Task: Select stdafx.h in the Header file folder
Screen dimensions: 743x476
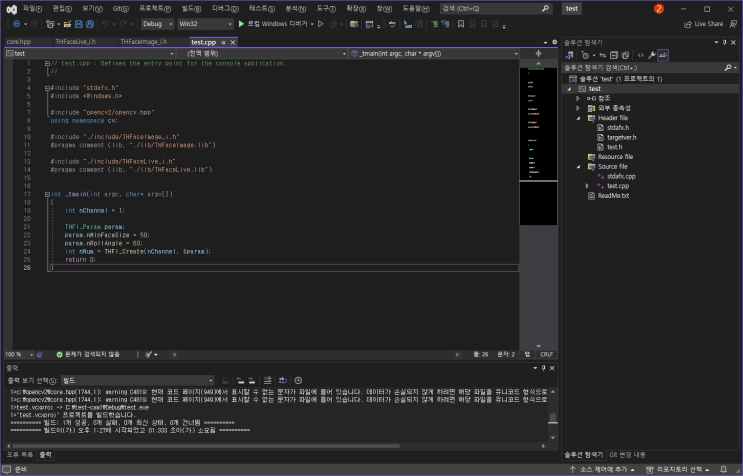Action: [617, 127]
